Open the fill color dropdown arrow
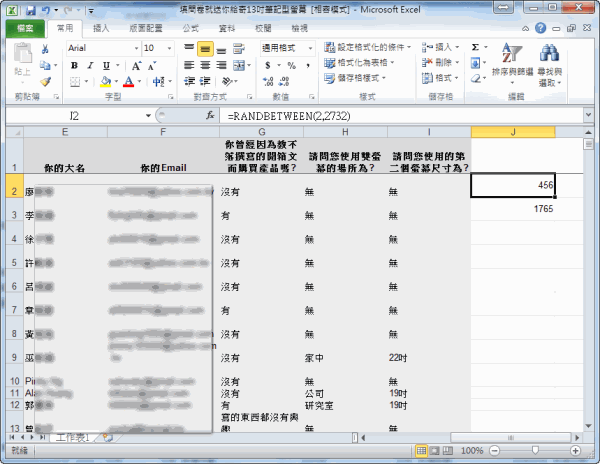 pyautogui.click(x=116, y=81)
